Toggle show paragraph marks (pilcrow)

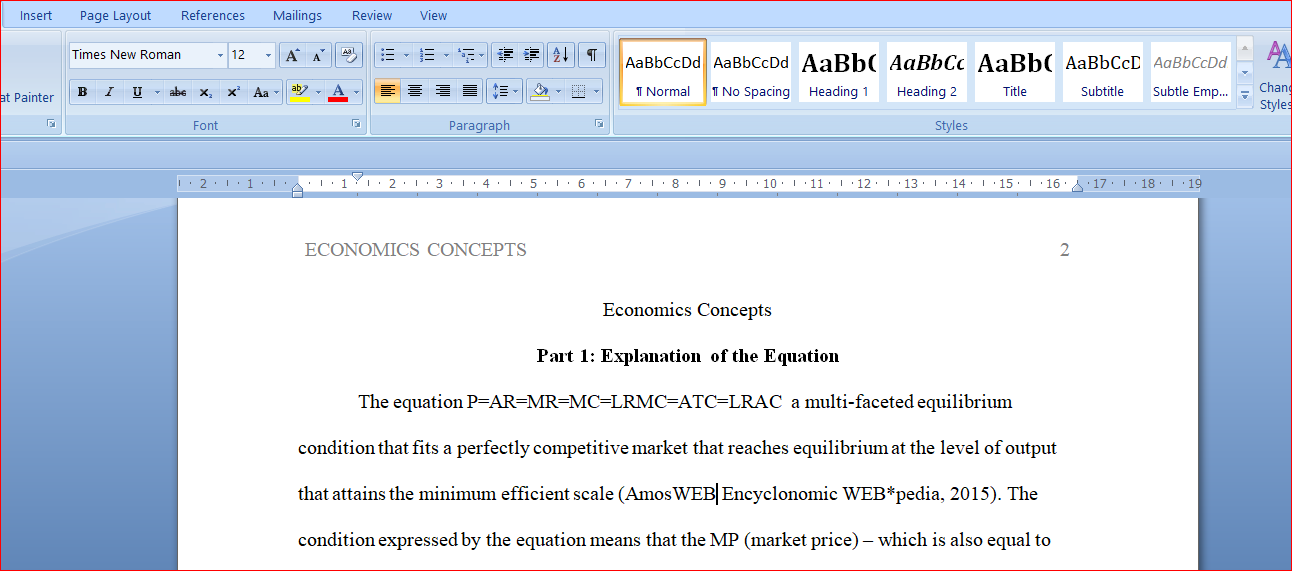click(592, 55)
